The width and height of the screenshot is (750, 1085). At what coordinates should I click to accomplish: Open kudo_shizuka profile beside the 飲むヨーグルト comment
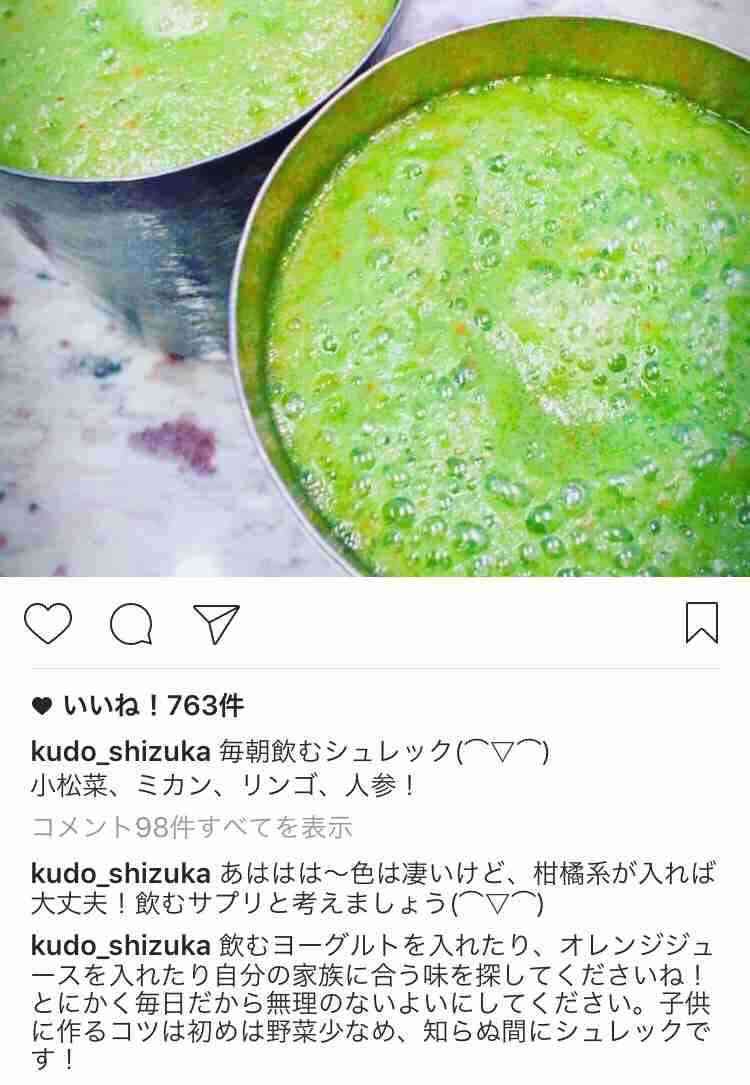121,946
